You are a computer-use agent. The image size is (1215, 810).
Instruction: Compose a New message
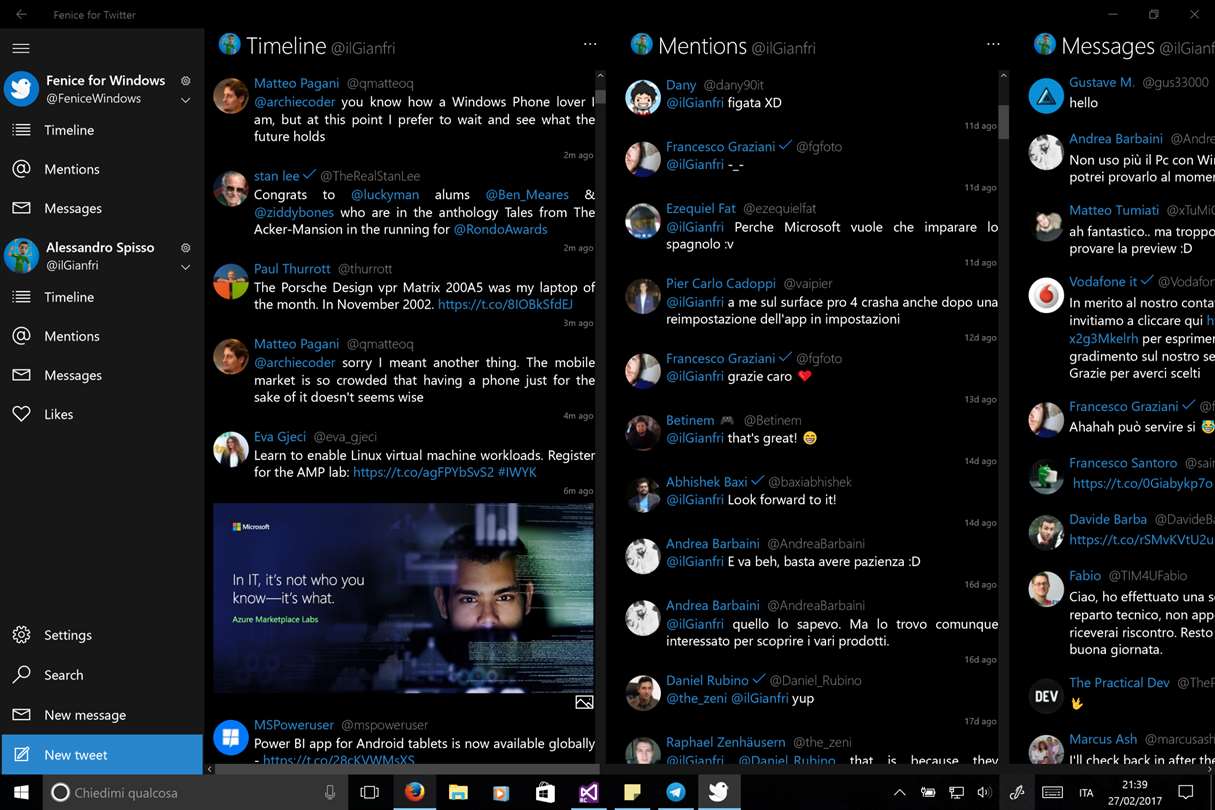coord(102,715)
